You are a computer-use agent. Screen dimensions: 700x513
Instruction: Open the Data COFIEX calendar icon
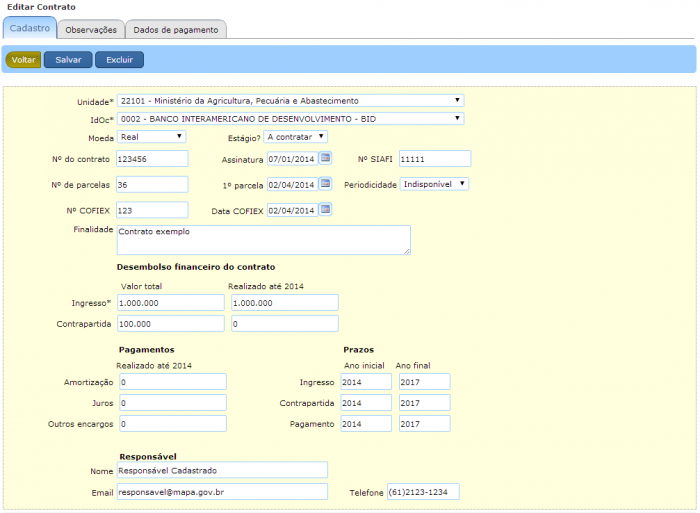coord(325,209)
